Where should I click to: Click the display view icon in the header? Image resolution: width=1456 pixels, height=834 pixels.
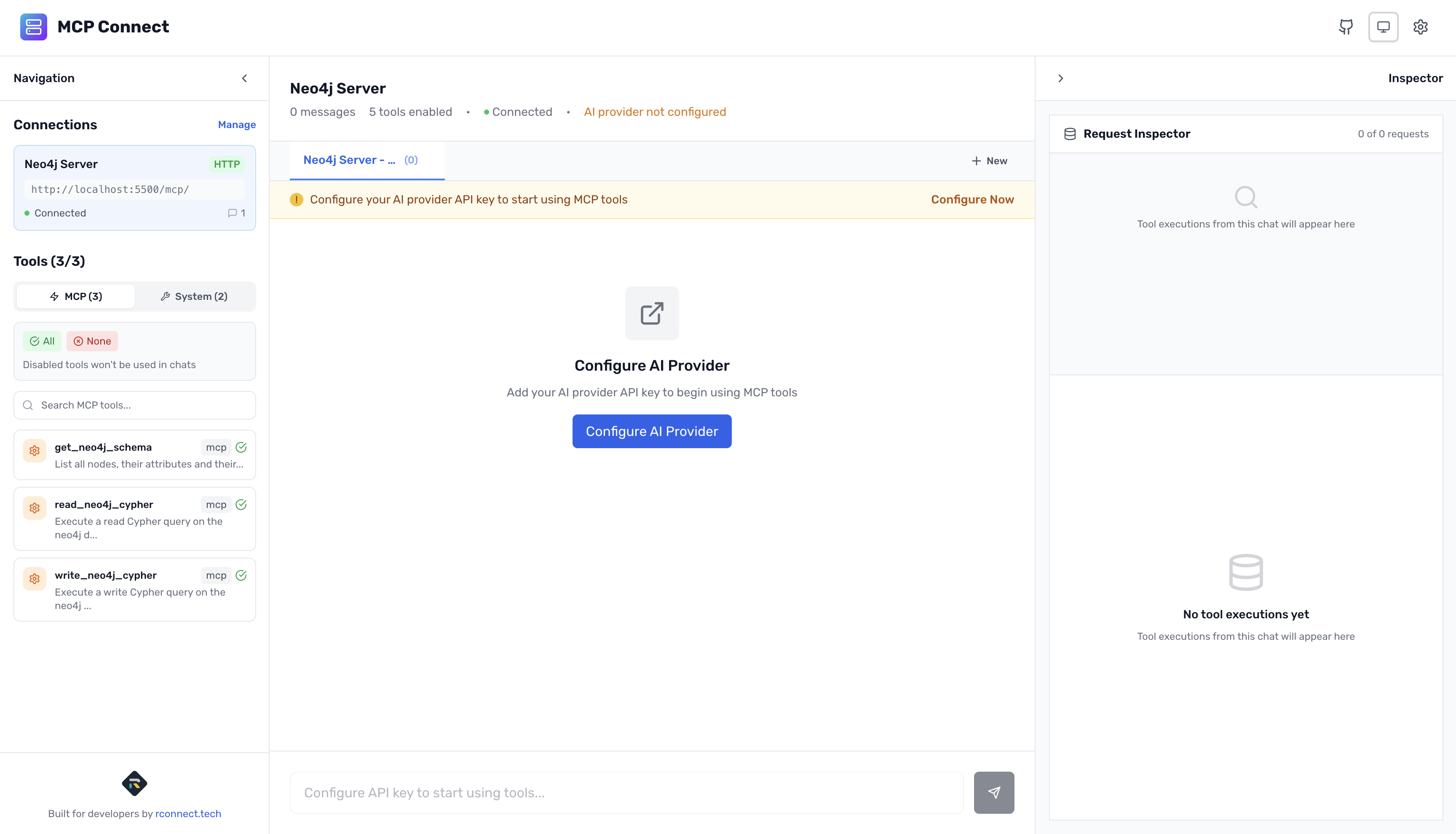(1383, 27)
